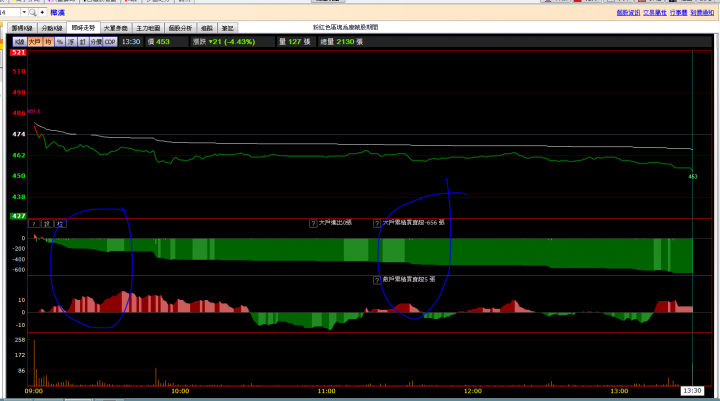Click the volume value 127 張
The width and height of the screenshot is (720, 401).
[299, 42]
